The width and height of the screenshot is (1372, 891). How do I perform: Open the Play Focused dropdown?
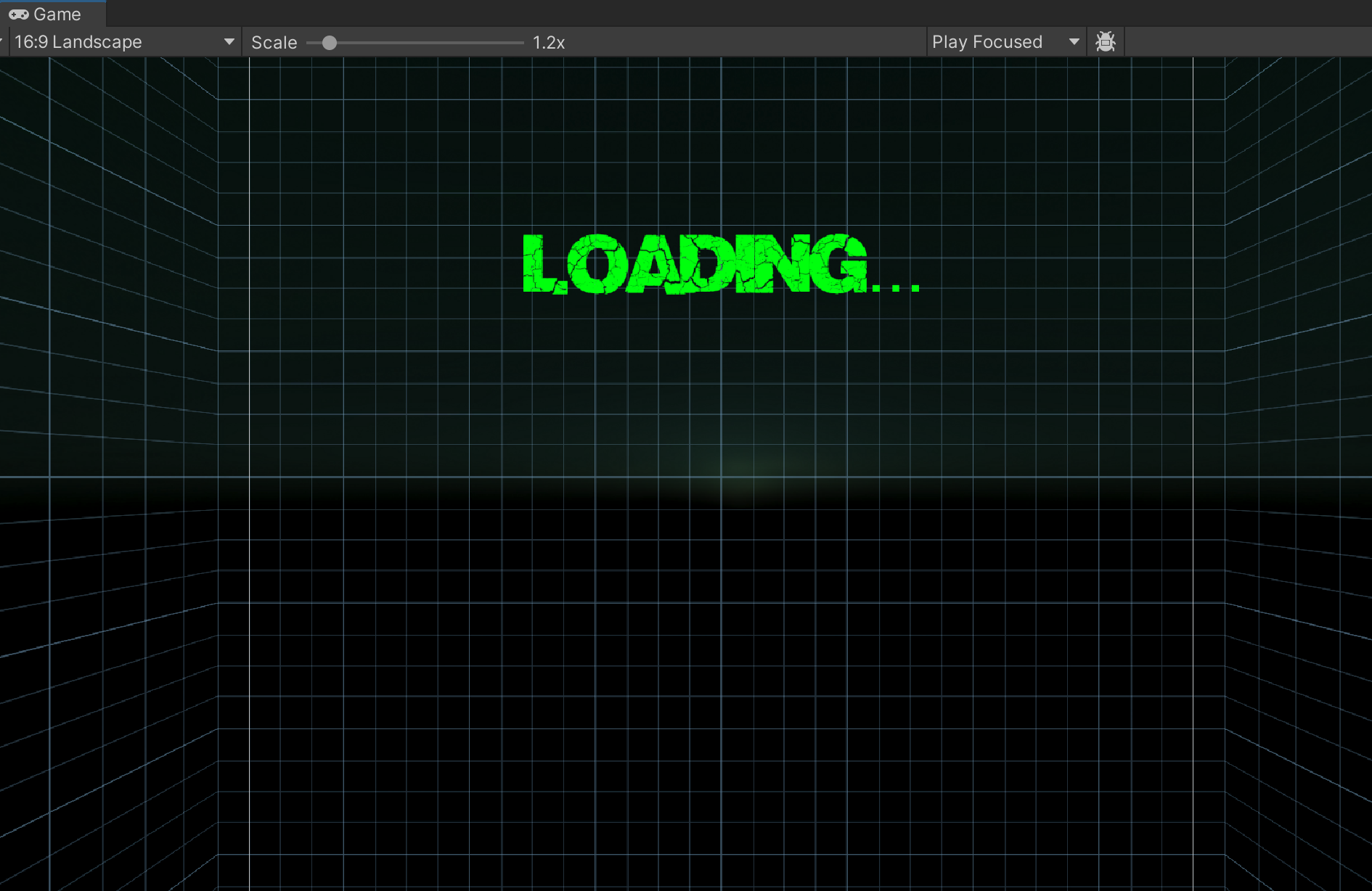[x=1006, y=42]
